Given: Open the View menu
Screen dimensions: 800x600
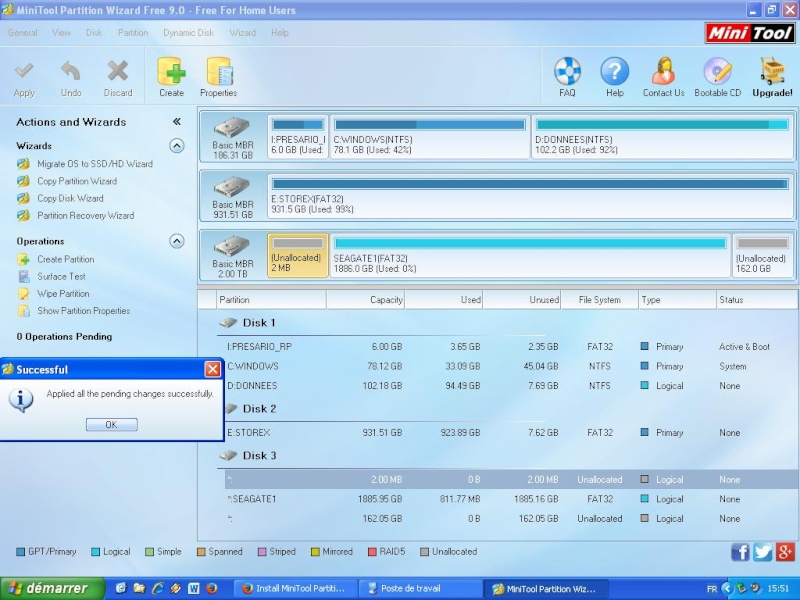Looking at the screenshot, I should 61,33.
